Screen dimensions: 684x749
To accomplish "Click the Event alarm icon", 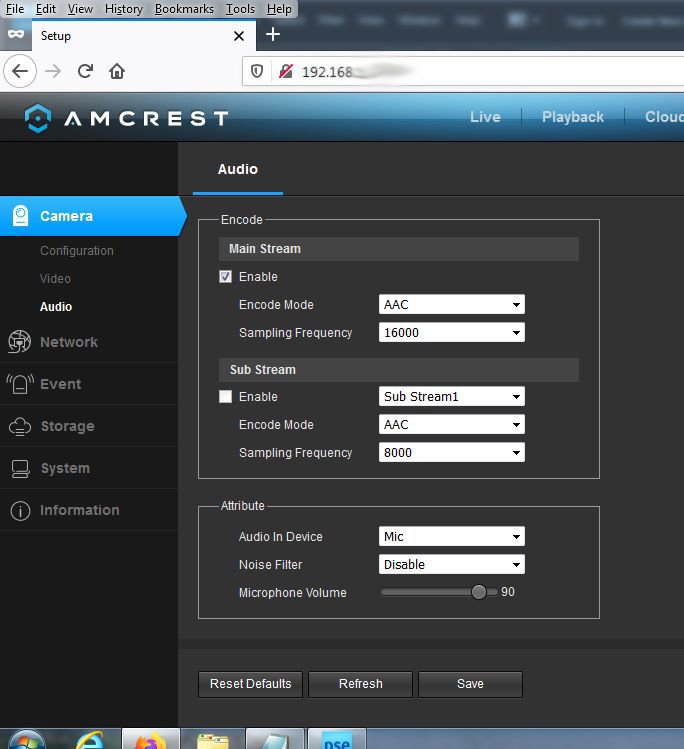I will tap(20, 384).
